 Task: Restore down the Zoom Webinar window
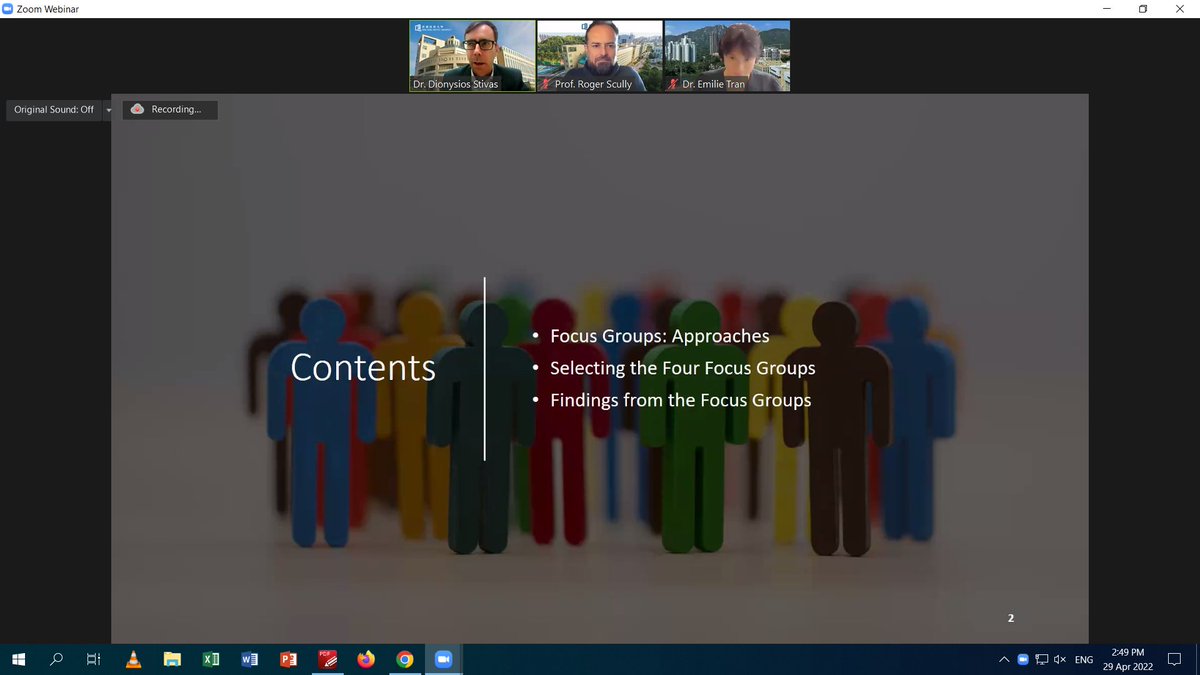[x=1143, y=9]
